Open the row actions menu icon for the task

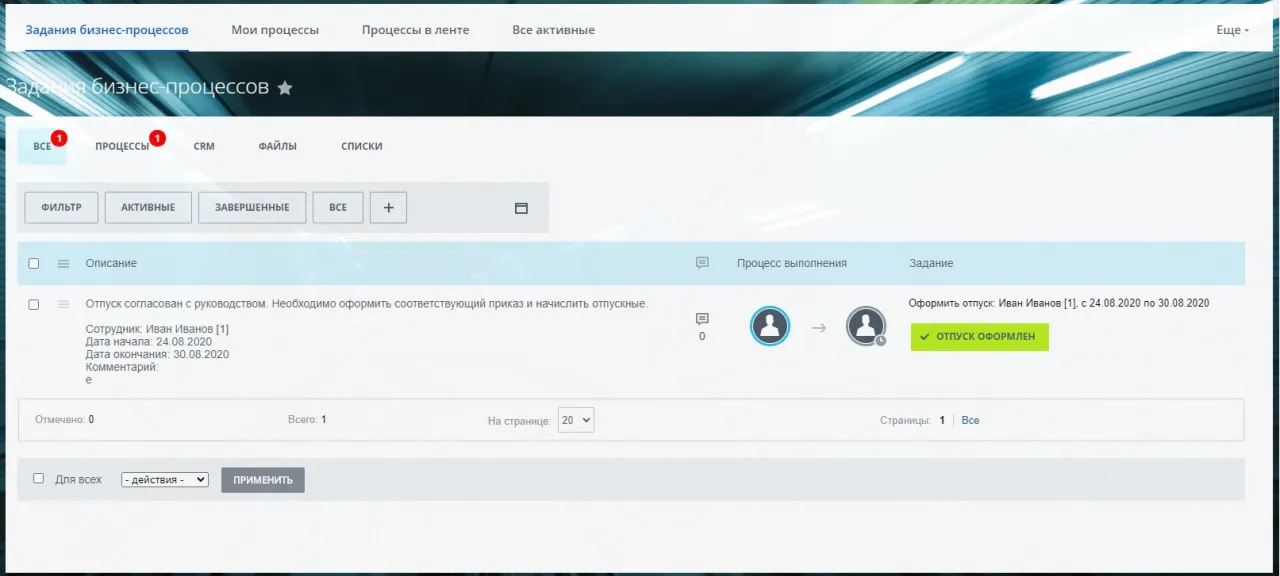(63, 304)
